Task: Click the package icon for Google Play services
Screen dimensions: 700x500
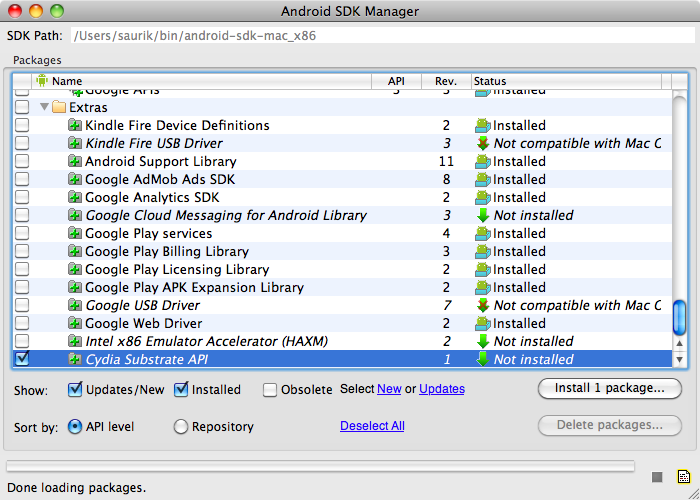Action: [75, 233]
